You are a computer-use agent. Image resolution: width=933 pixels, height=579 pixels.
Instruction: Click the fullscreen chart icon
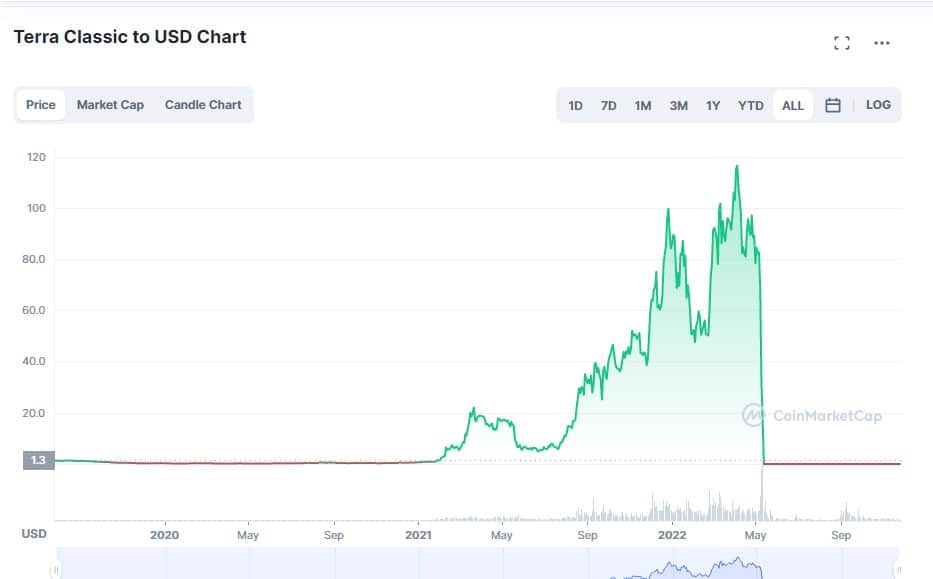click(x=842, y=43)
